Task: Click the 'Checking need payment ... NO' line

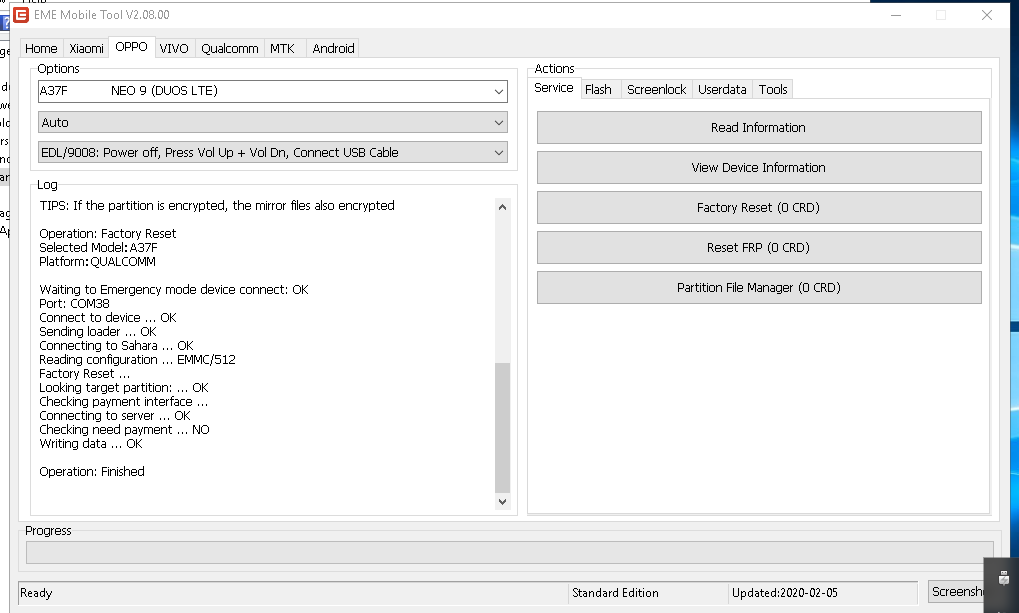Action: pos(124,430)
